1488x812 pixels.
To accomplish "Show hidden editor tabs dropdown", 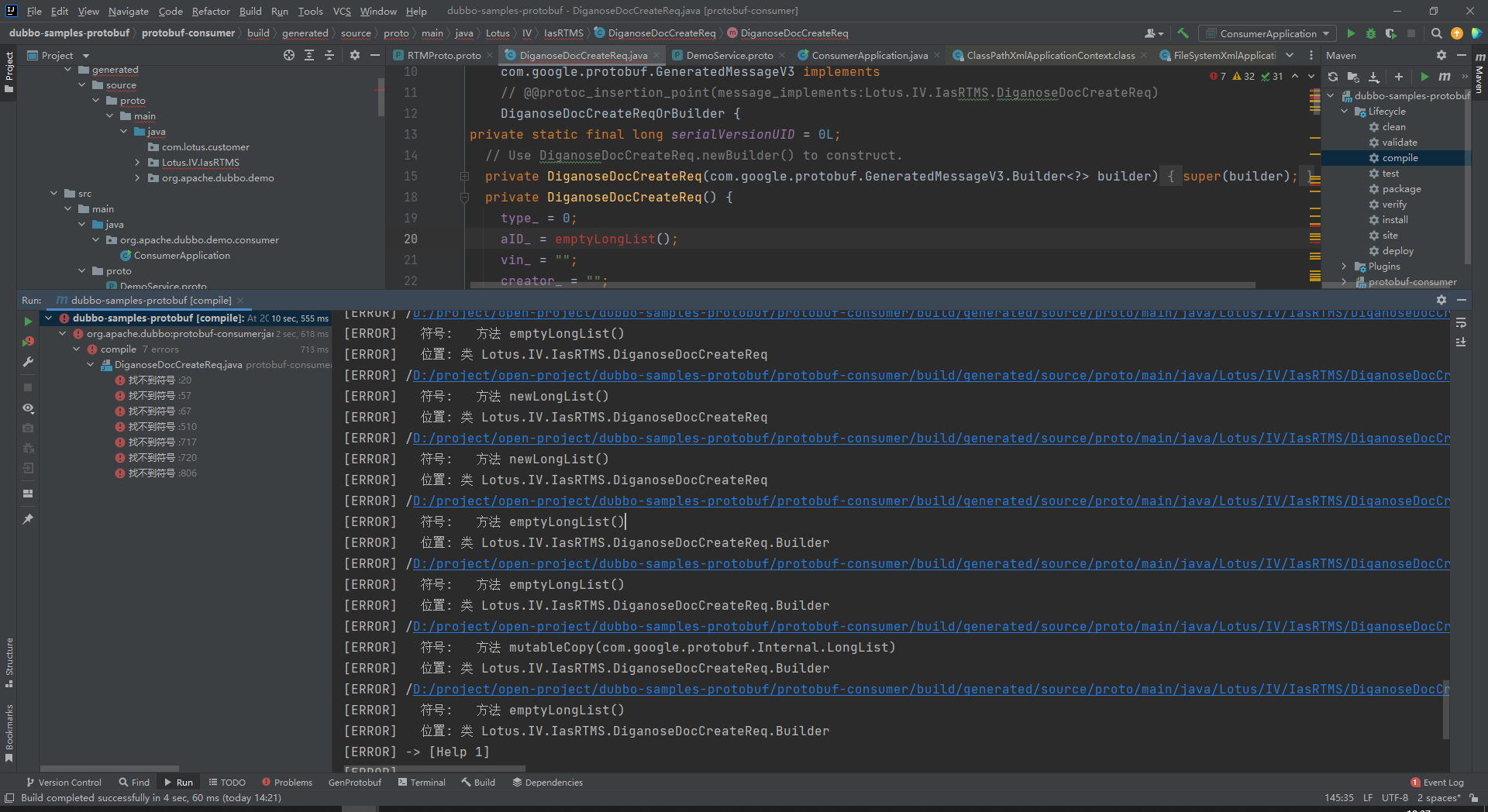I will pos(1290,55).
